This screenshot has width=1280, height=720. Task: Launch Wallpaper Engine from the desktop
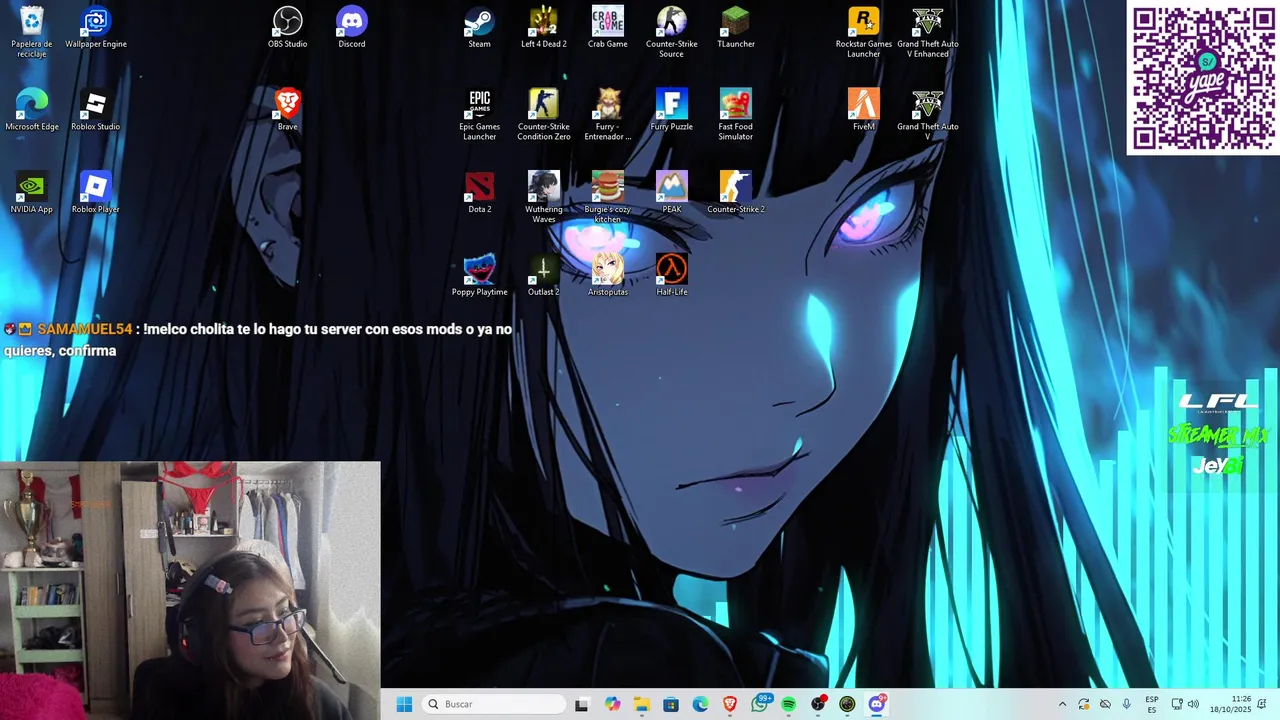(96, 27)
